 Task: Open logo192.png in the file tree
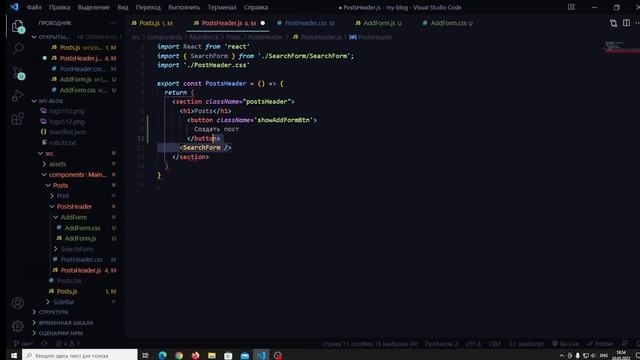[x=67, y=111]
